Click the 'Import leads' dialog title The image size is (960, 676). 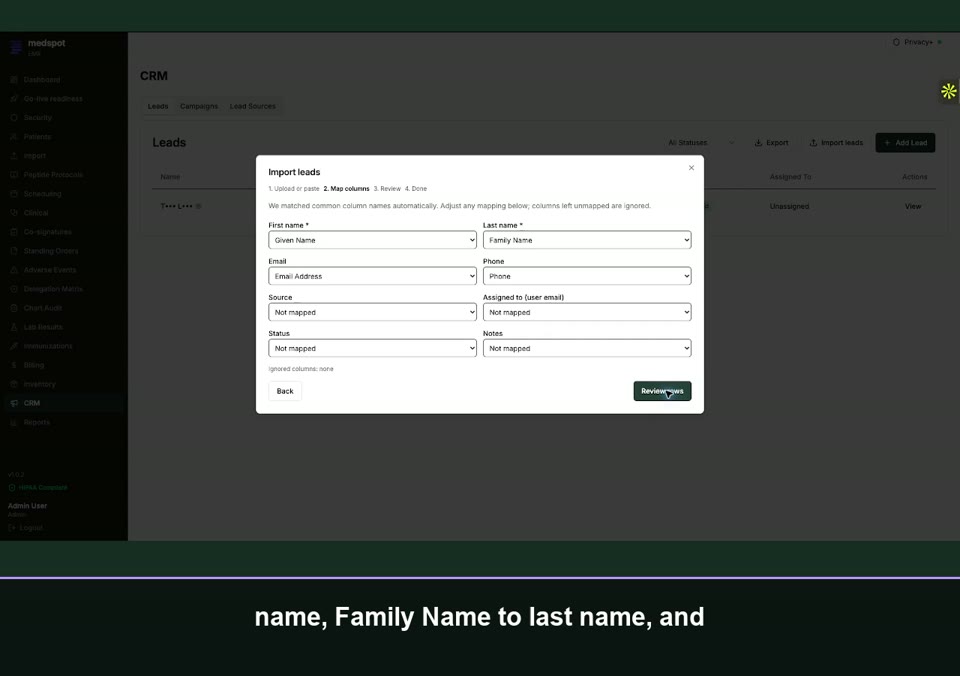click(x=294, y=172)
